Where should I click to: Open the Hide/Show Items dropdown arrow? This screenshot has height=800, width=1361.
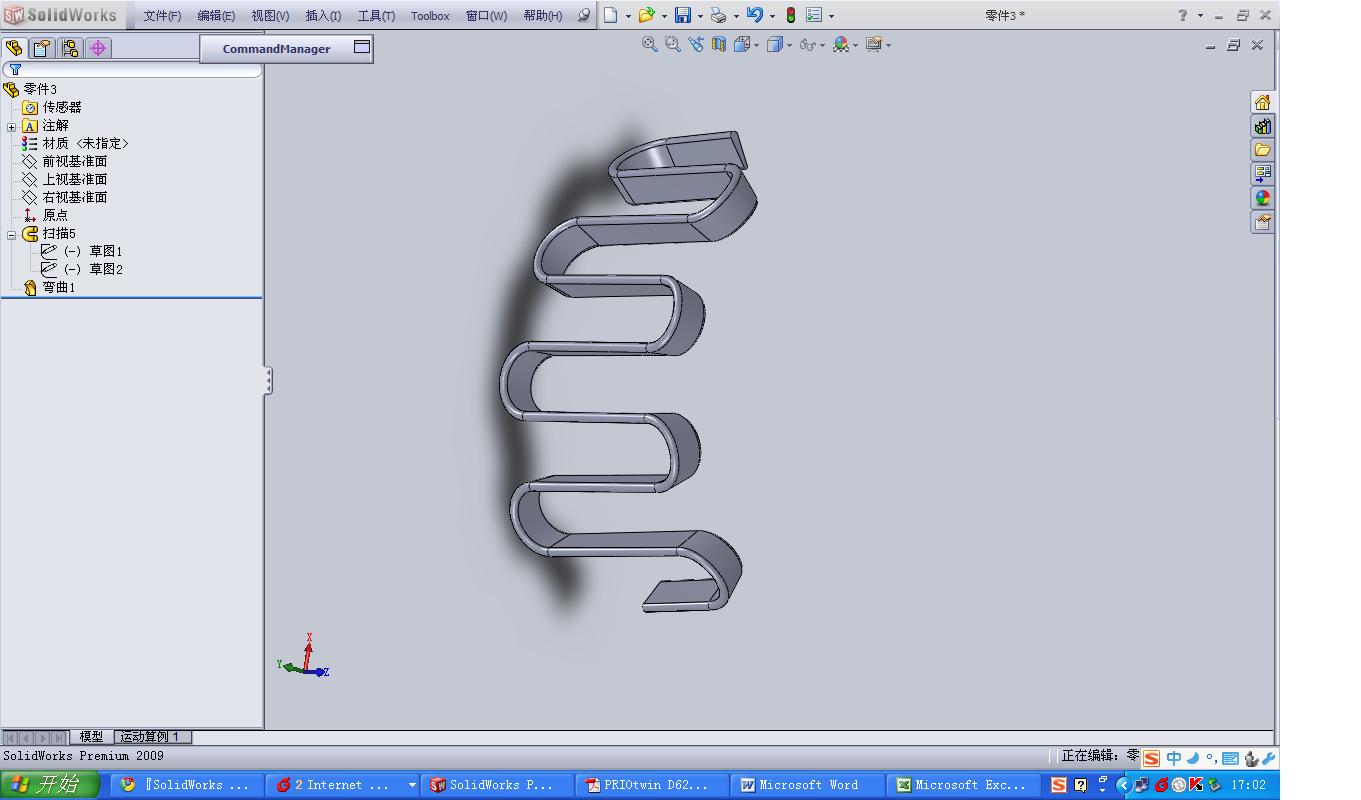pyautogui.click(x=822, y=45)
